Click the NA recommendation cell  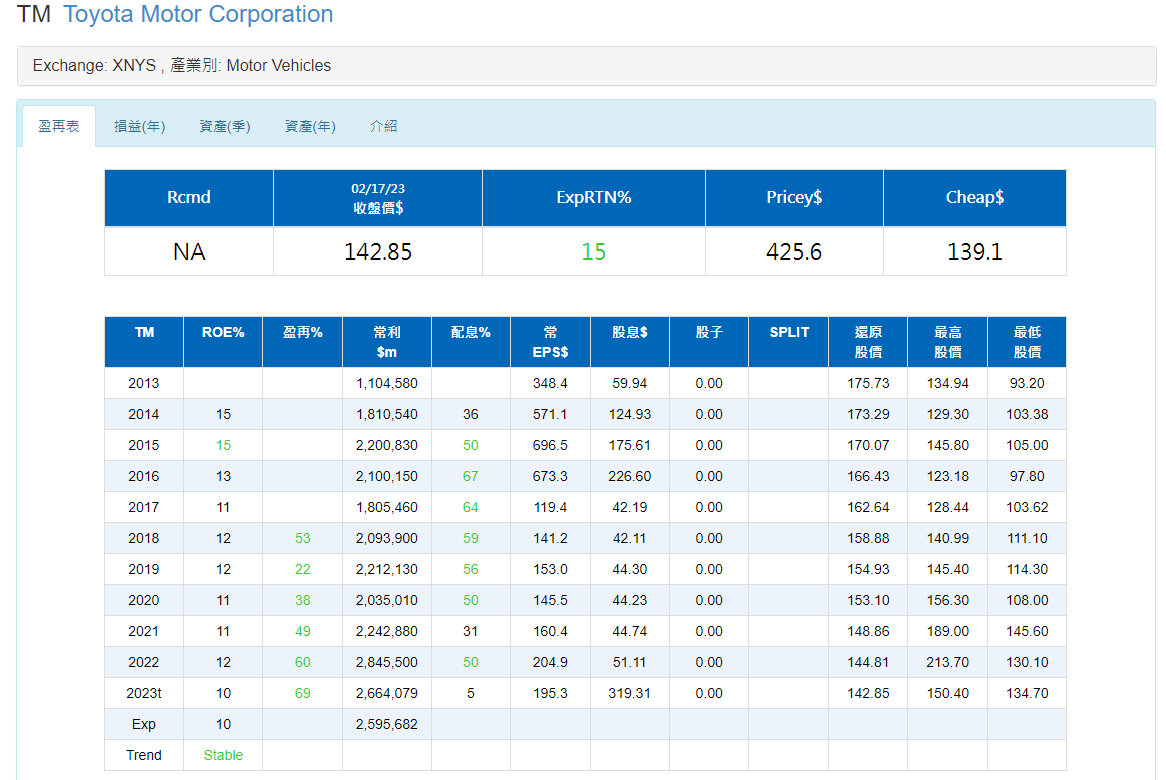189,252
